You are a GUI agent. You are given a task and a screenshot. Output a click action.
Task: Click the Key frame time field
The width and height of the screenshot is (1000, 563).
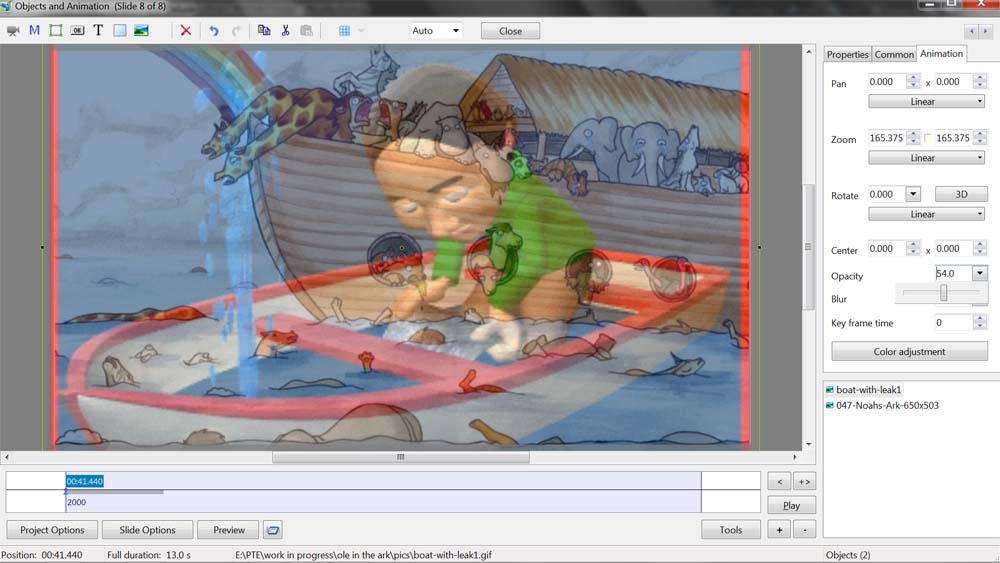[953, 323]
